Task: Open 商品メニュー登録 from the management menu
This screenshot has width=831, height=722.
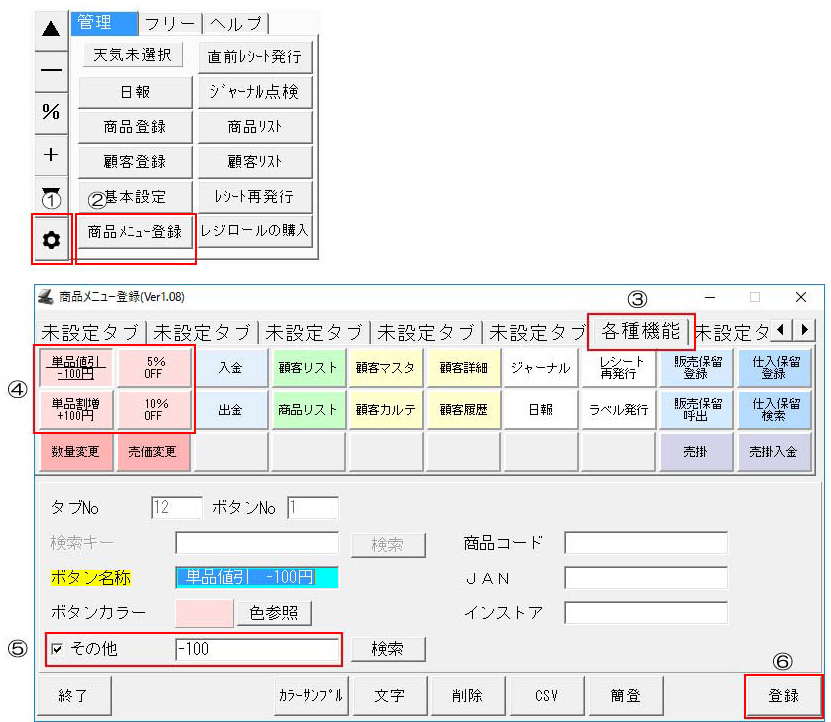Action: pyautogui.click(x=135, y=232)
